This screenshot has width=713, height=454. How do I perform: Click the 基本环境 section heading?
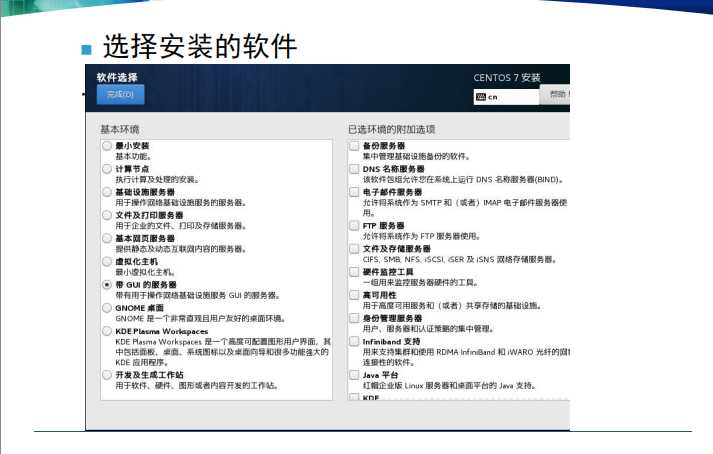120,130
